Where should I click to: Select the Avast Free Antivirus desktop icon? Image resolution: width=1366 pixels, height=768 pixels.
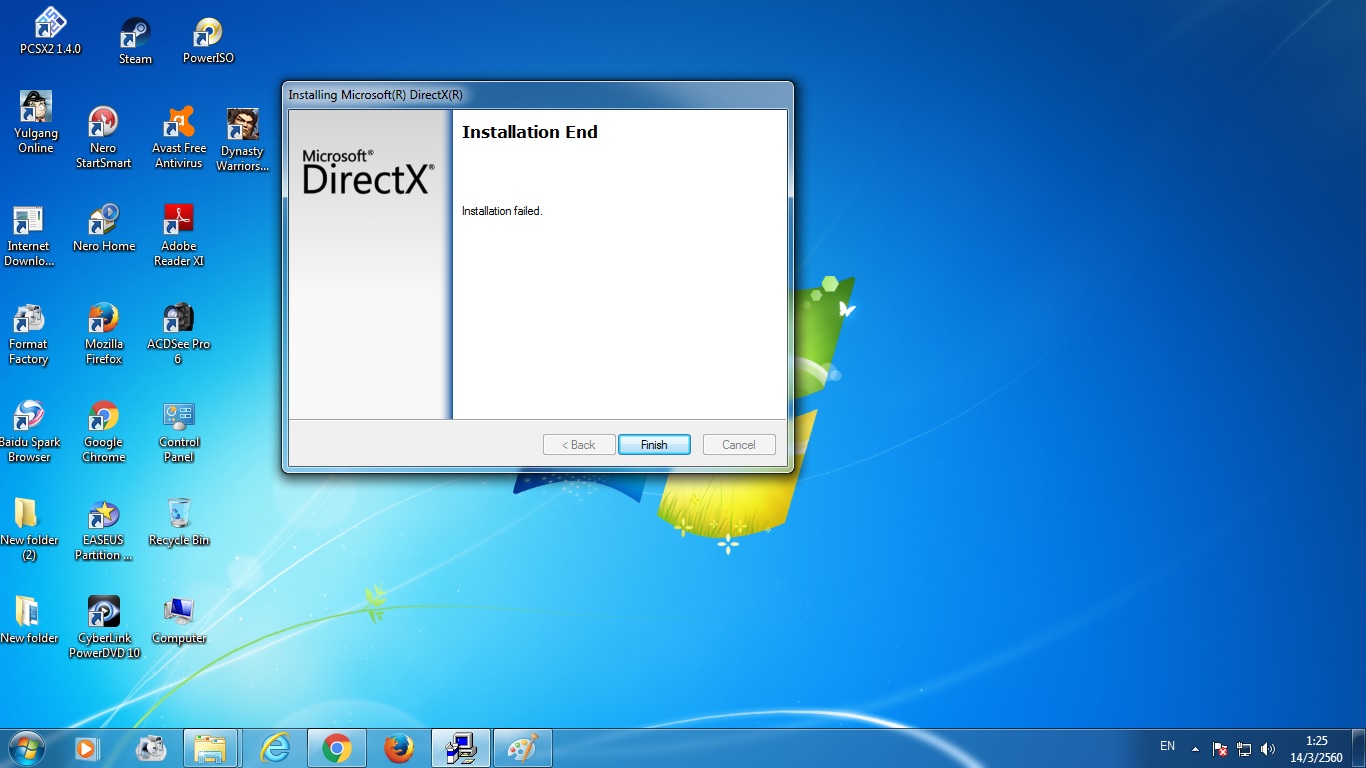(x=179, y=137)
